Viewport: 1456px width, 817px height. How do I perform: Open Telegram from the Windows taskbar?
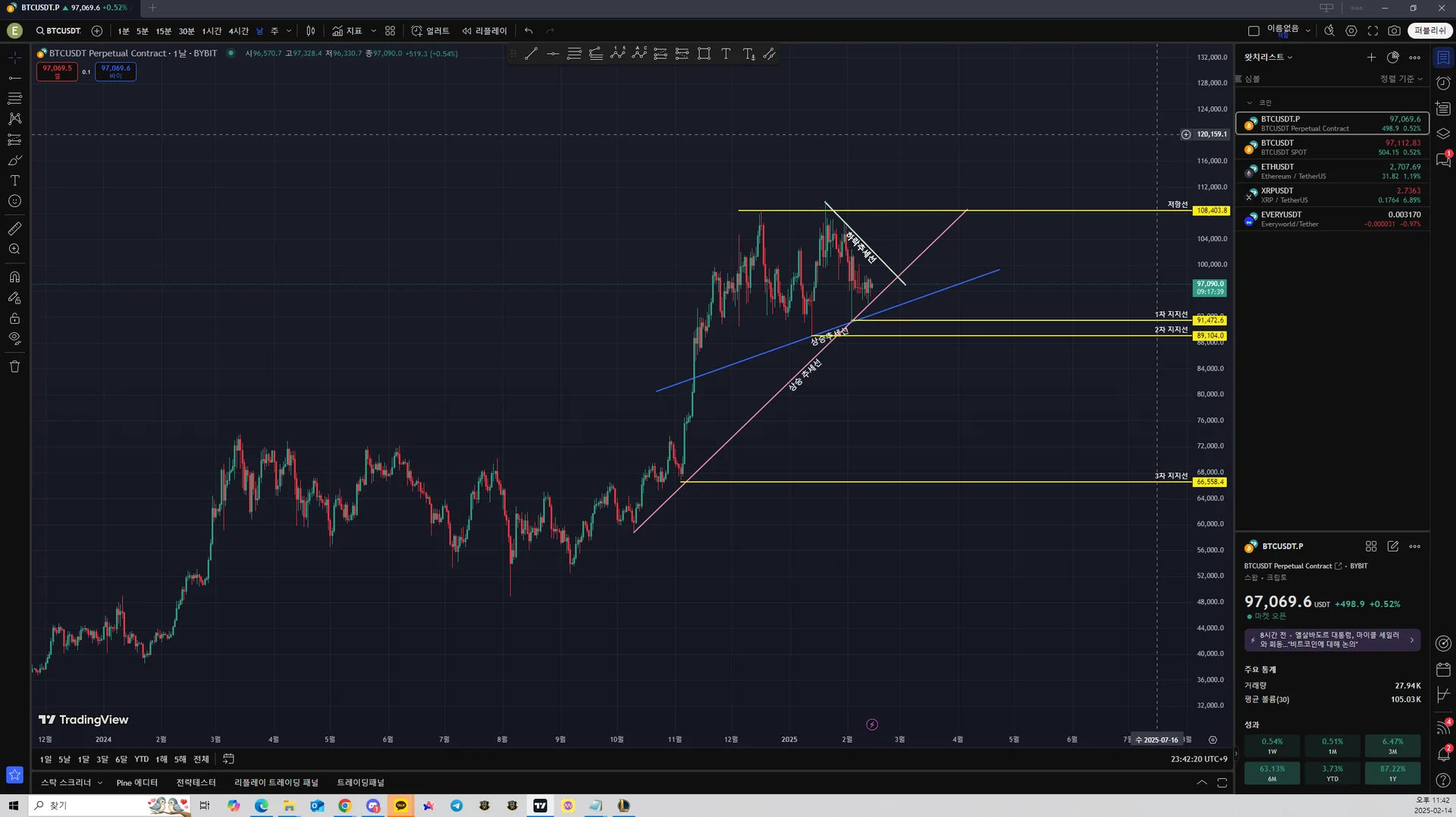[457, 806]
